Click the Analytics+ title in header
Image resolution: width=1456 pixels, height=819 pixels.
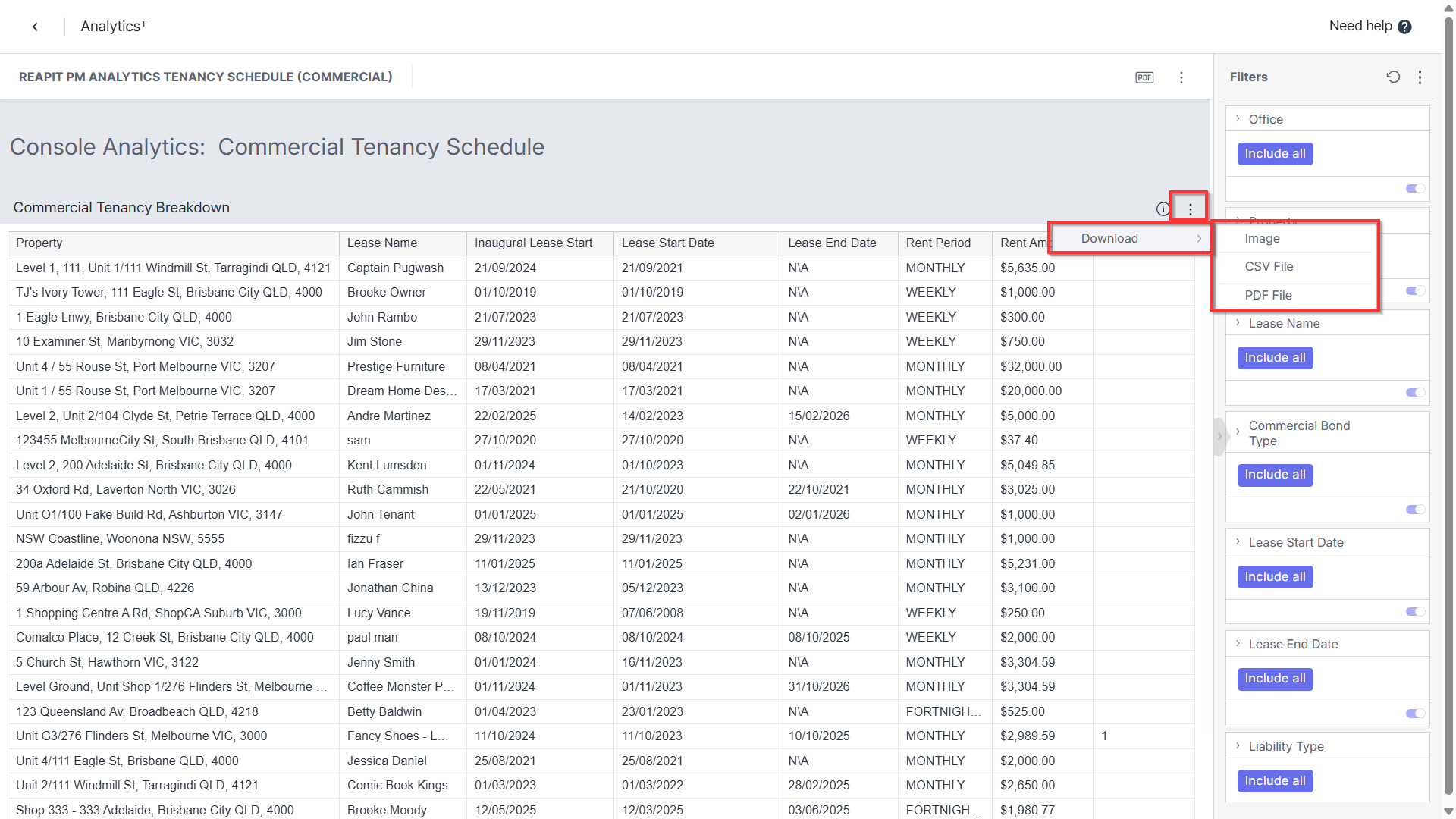pos(114,27)
